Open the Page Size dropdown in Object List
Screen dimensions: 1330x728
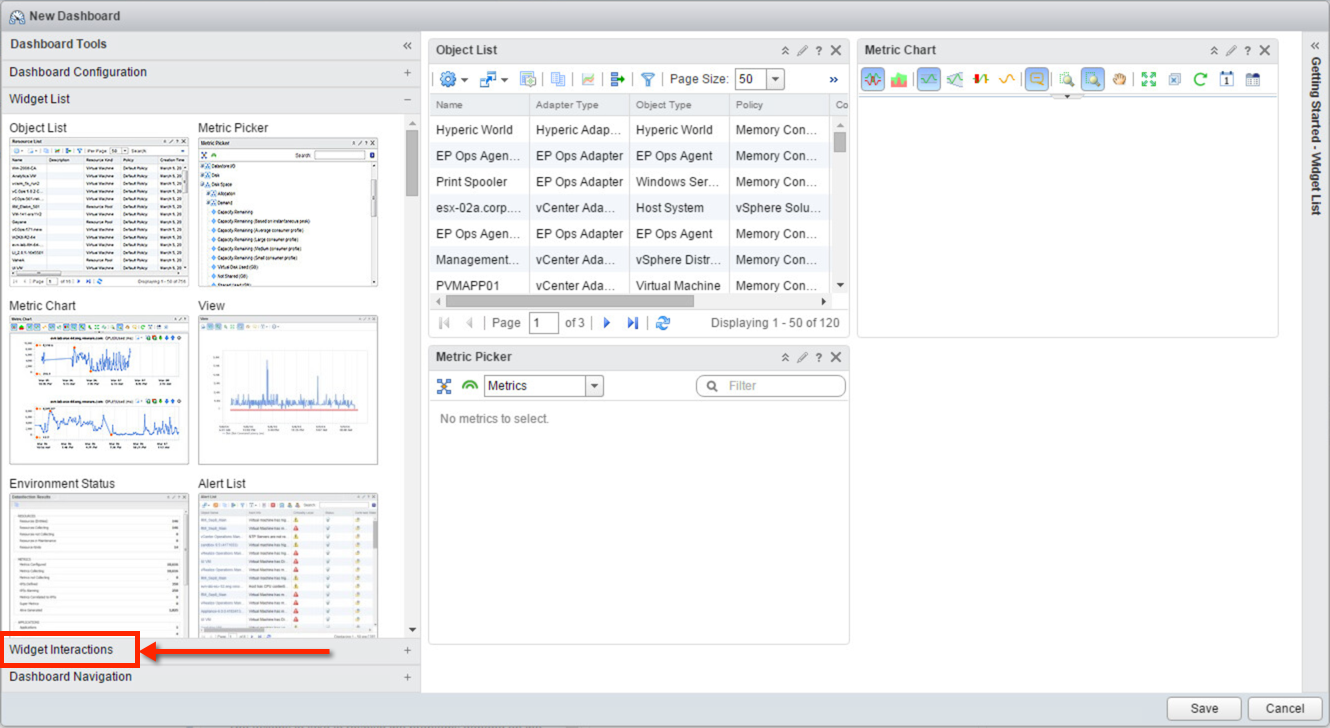click(x=775, y=79)
